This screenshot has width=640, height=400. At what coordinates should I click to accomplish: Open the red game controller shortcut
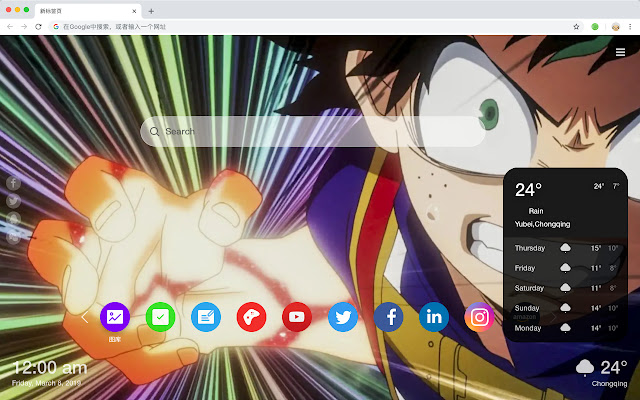point(251,317)
